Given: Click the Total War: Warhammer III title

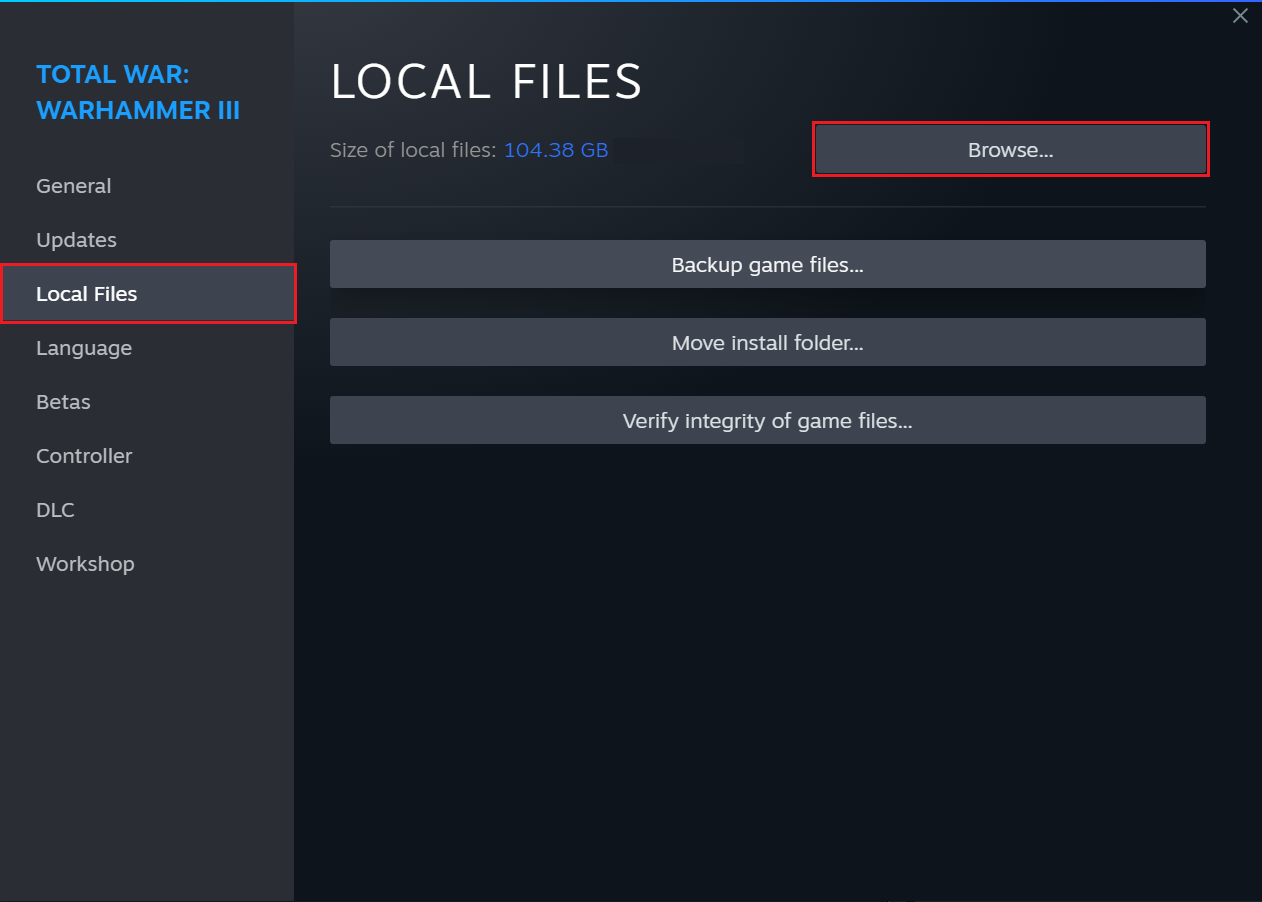Looking at the screenshot, I should click(138, 92).
